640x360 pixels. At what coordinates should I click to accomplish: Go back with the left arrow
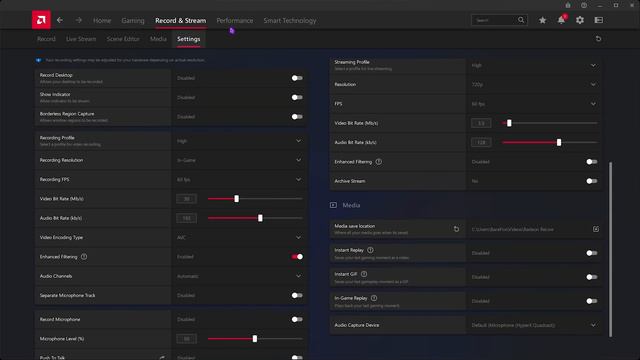click(60, 20)
